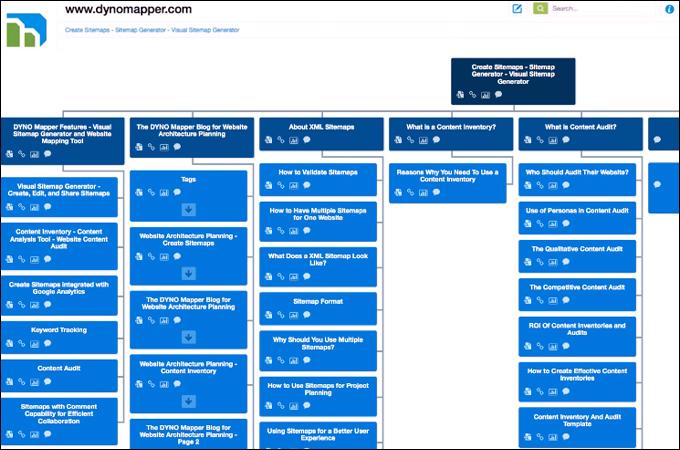The width and height of the screenshot is (680, 450).
Task: Open the blue info icon at top right
Action: pos(670,9)
